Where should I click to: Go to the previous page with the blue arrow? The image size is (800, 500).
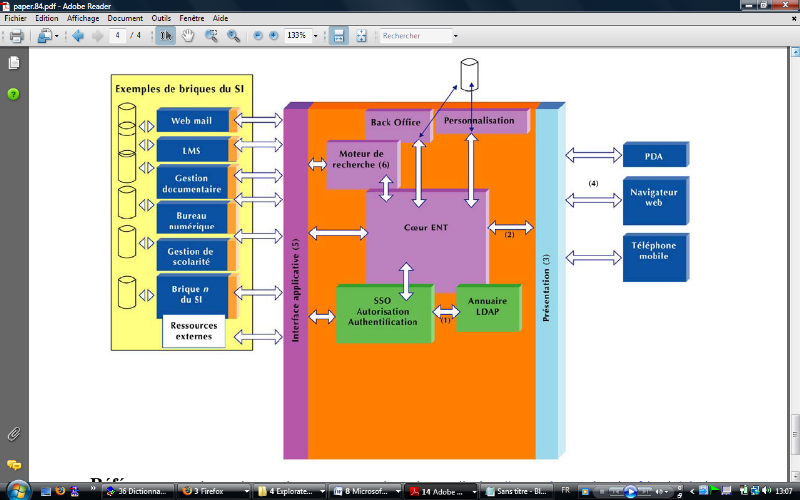coord(78,36)
